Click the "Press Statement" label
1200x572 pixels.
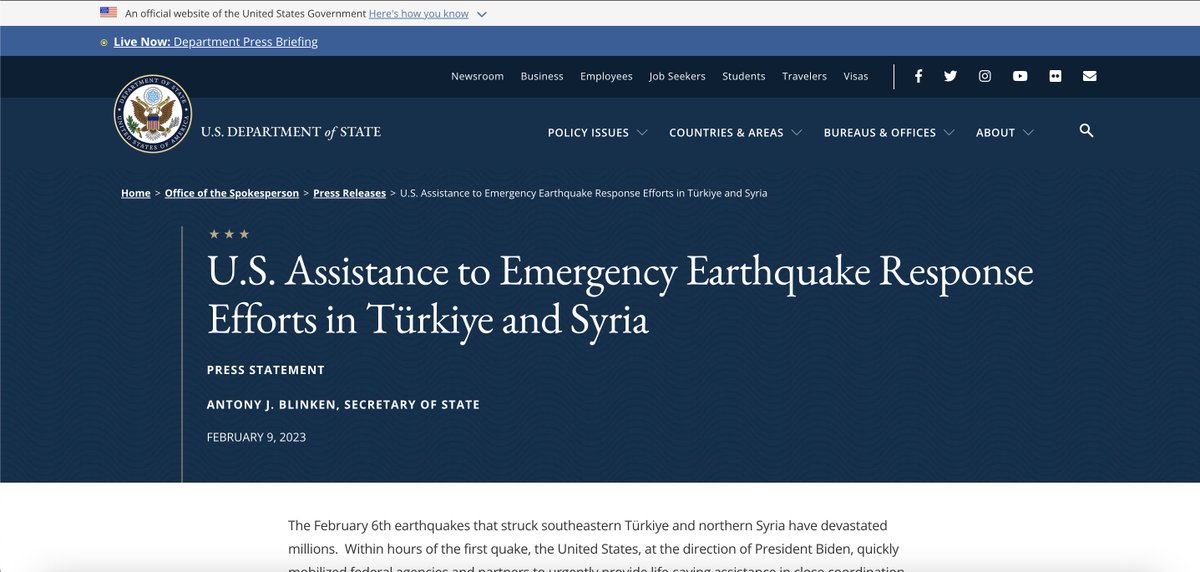tap(266, 370)
